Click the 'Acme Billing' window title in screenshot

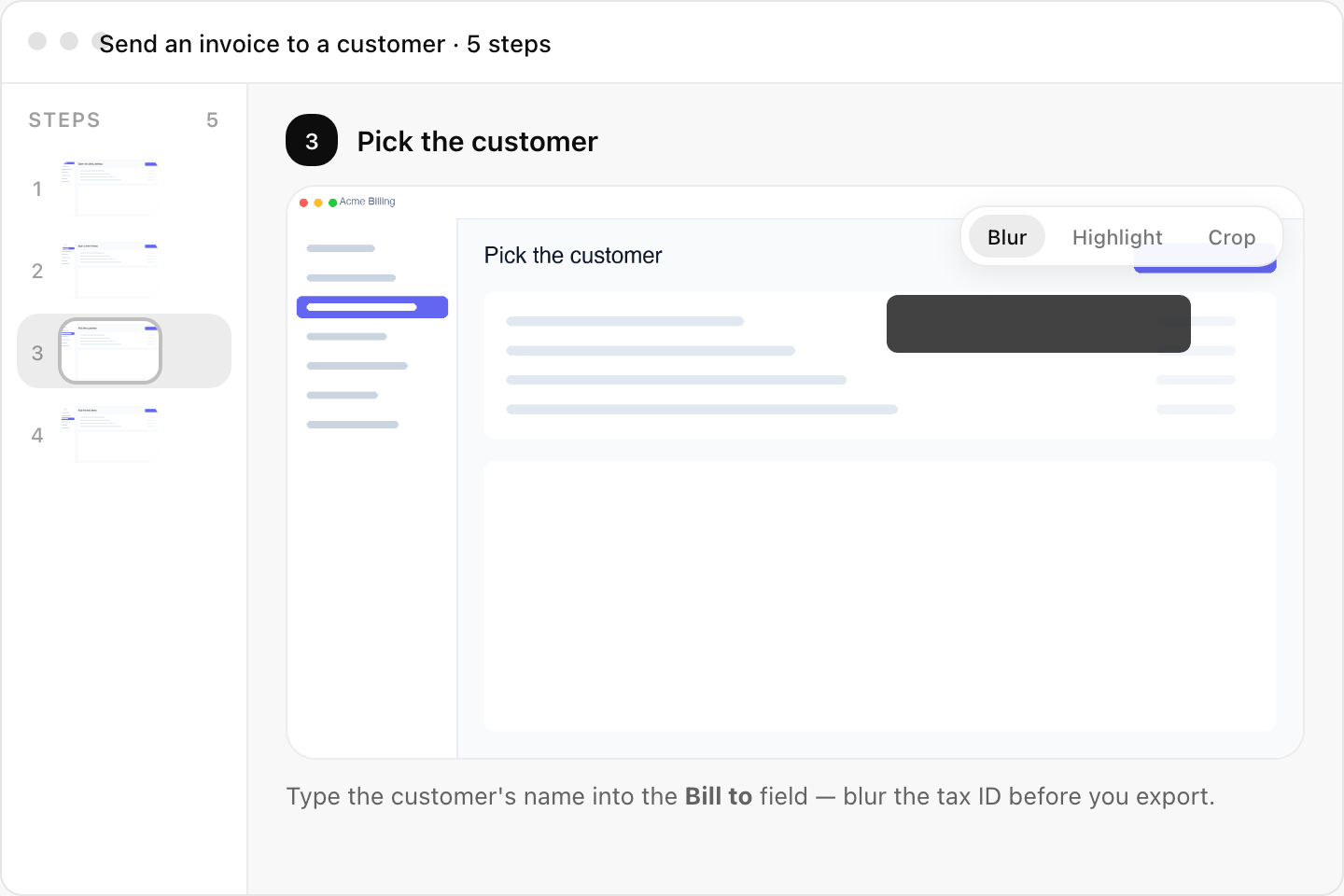367,202
